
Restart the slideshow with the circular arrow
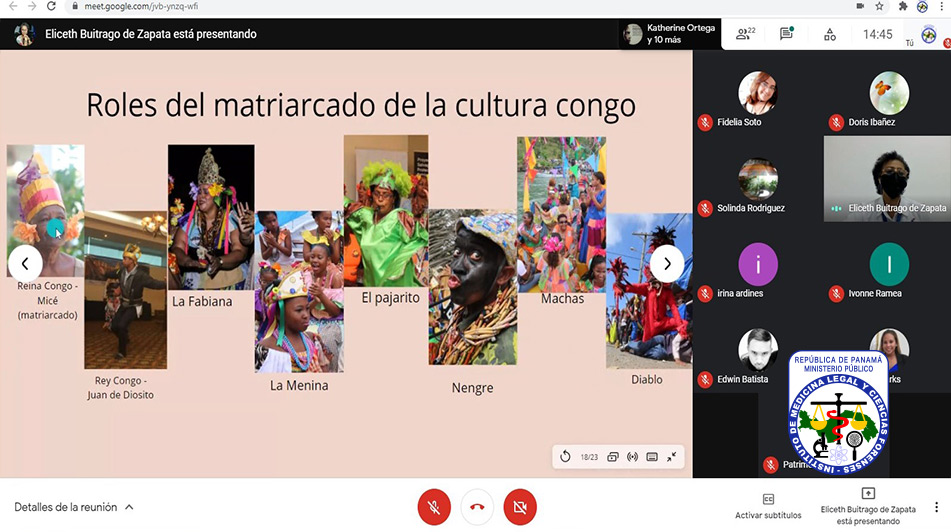click(565, 457)
